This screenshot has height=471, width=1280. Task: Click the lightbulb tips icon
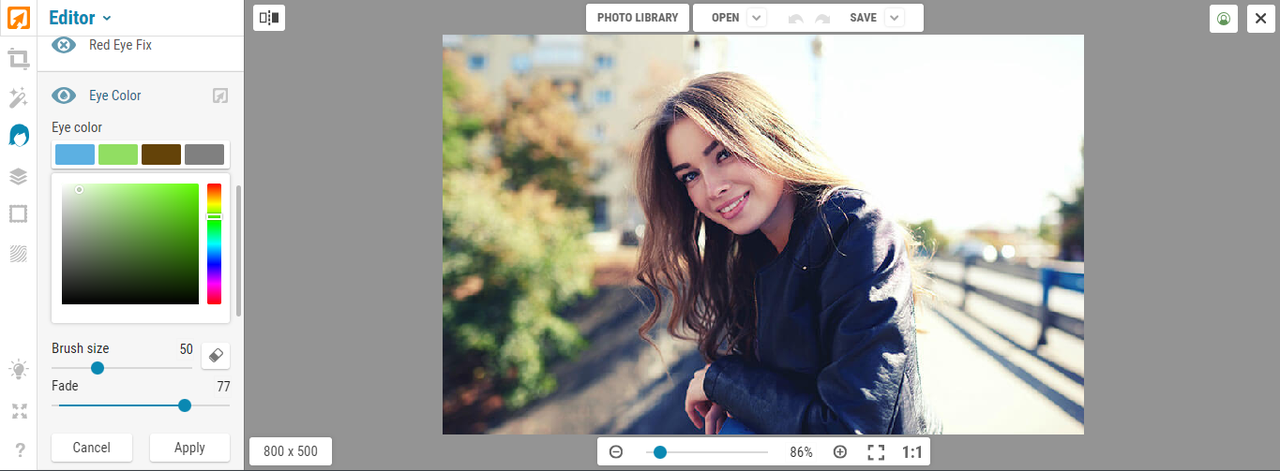pos(18,369)
